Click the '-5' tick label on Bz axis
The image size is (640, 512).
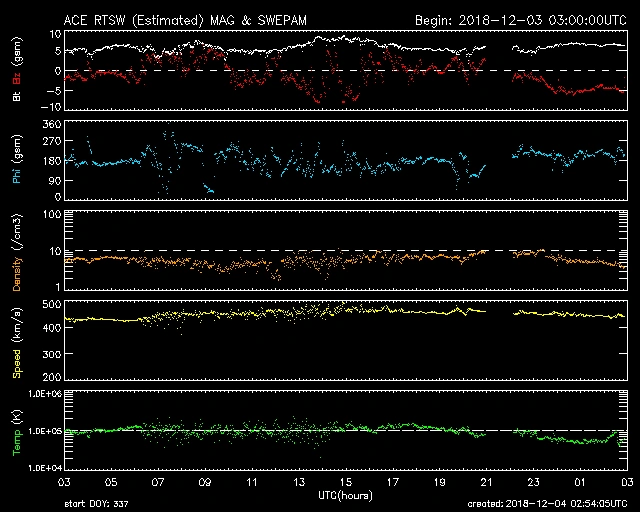[54, 90]
